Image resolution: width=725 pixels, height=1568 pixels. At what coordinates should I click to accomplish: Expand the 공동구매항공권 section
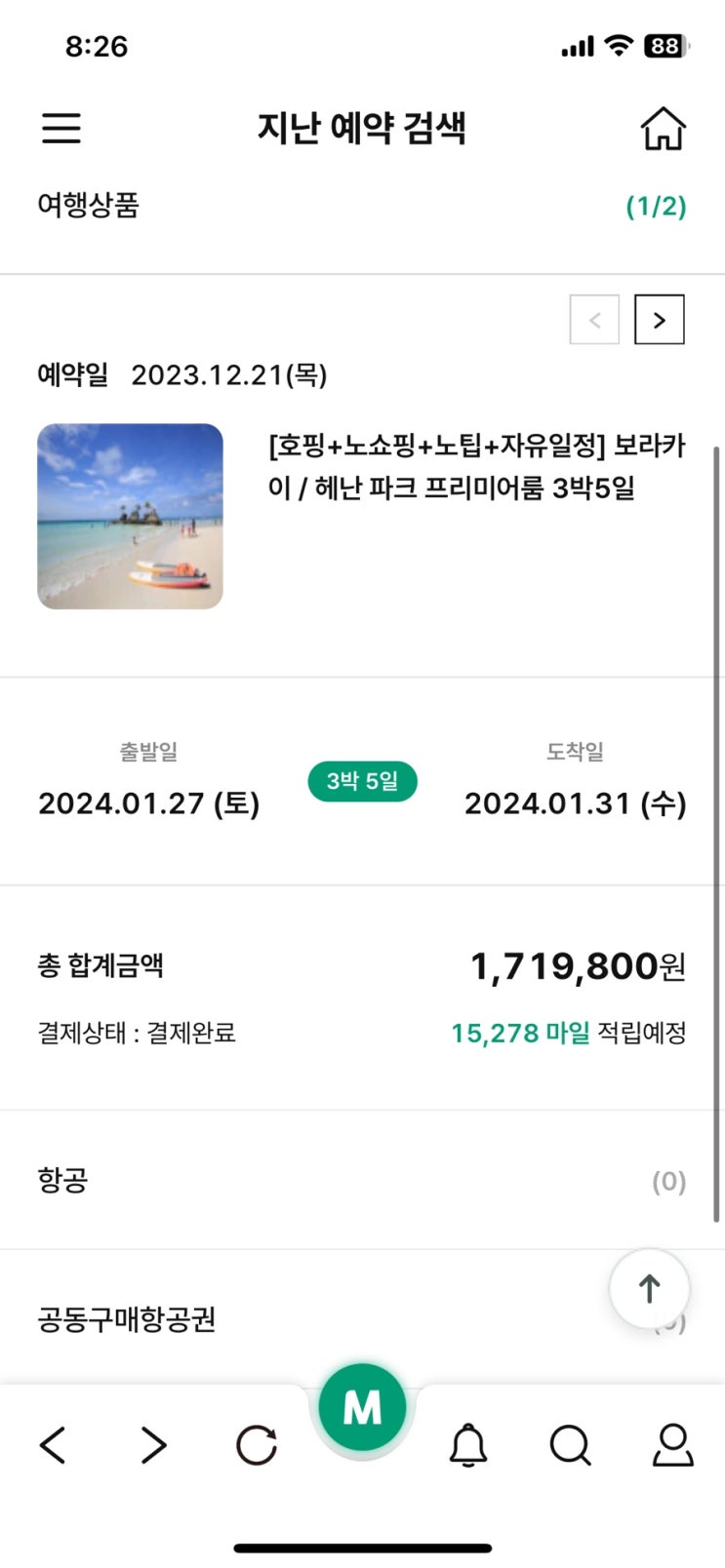pyautogui.click(x=293, y=1319)
